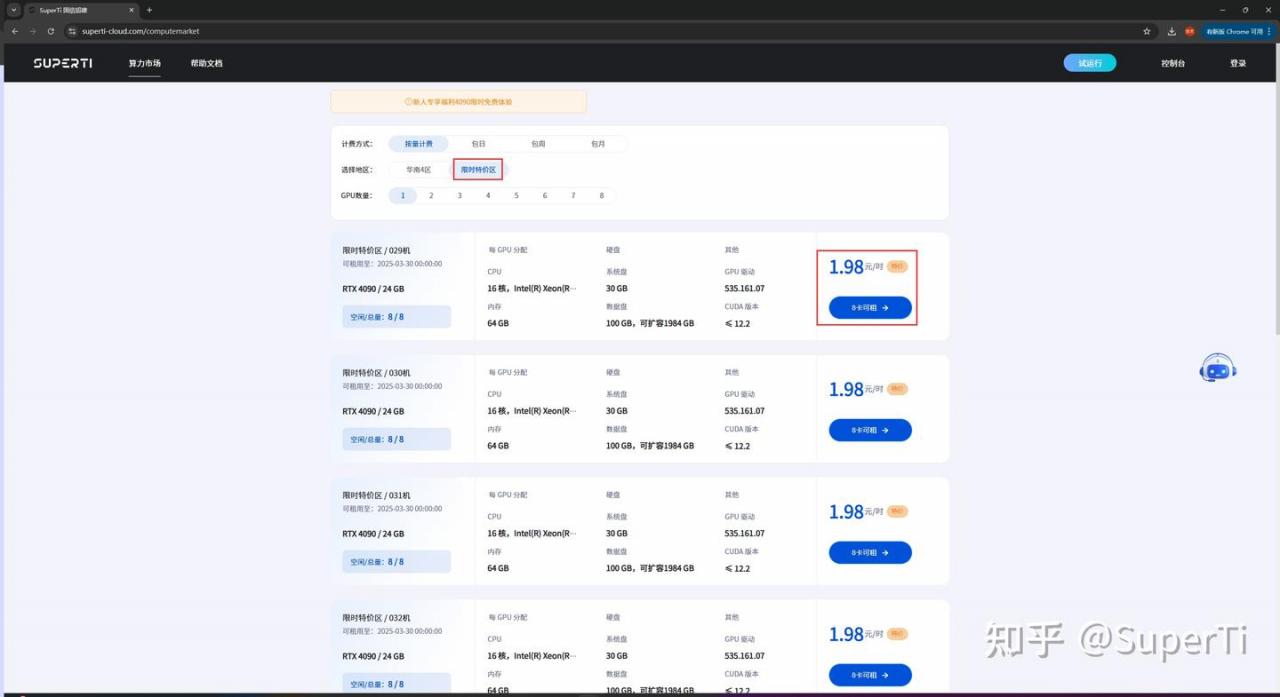The width and height of the screenshot is (1280, 697).
Task: Set GPU count to 8
Action: point(602,196)
